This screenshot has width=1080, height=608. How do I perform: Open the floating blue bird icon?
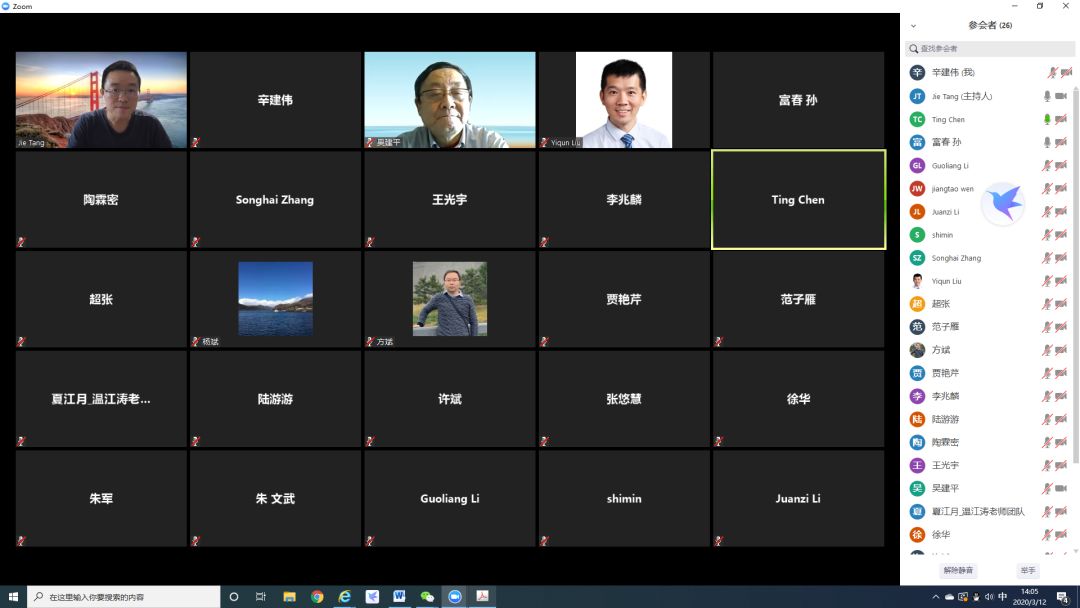tap(1003, 204)
